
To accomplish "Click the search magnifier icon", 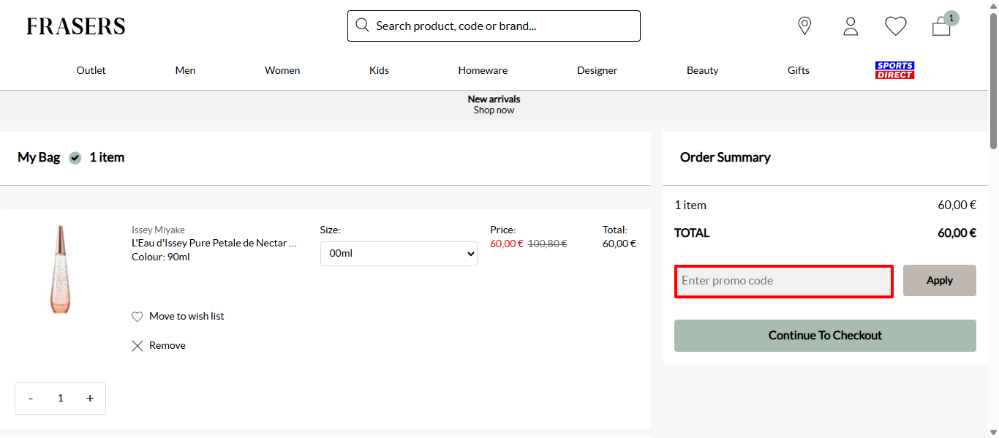I will pos(363,26).
